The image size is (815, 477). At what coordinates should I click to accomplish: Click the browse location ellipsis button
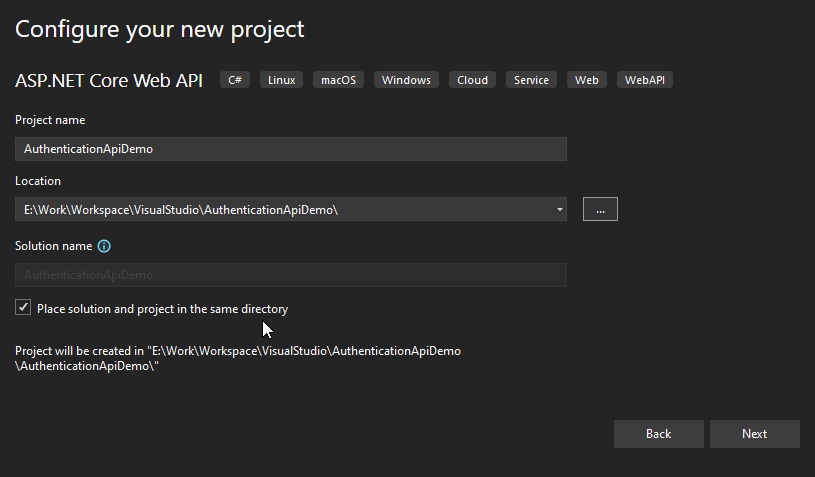tap(600, 209)
